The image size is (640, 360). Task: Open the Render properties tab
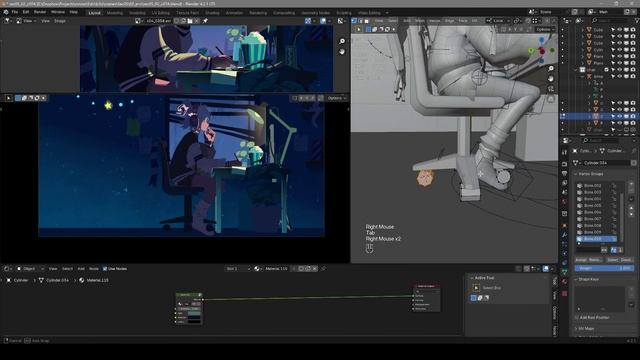click(564, 164)
